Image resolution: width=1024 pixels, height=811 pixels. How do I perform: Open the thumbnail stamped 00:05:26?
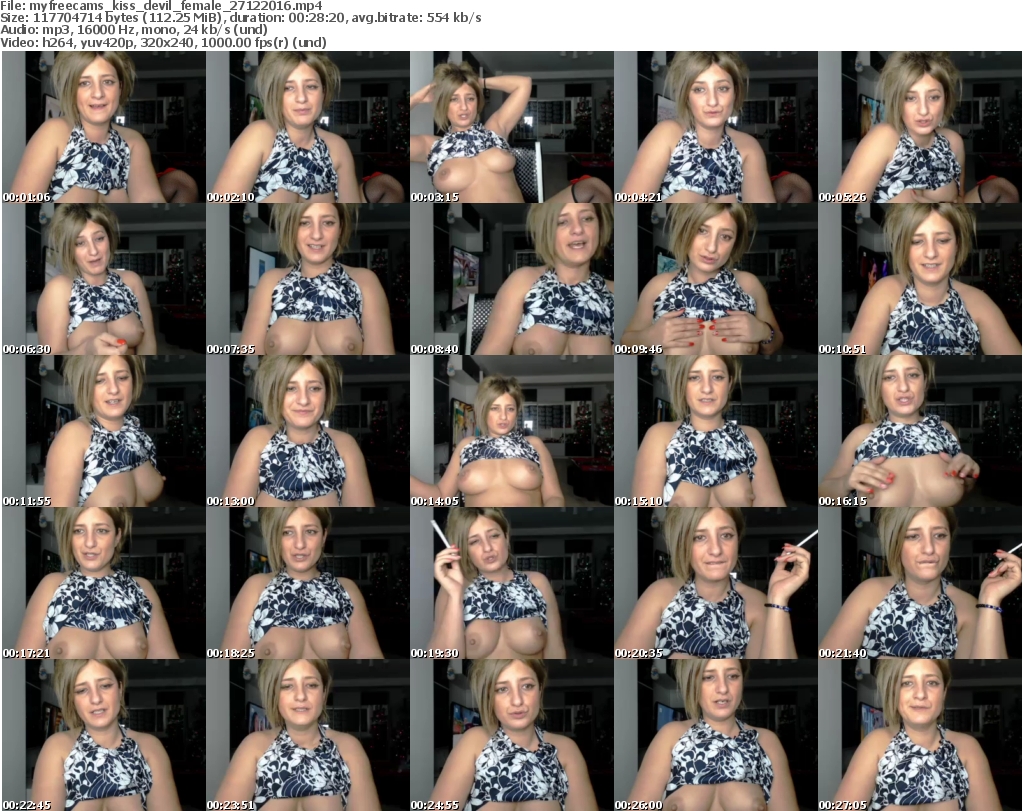(x=920, y=127)
